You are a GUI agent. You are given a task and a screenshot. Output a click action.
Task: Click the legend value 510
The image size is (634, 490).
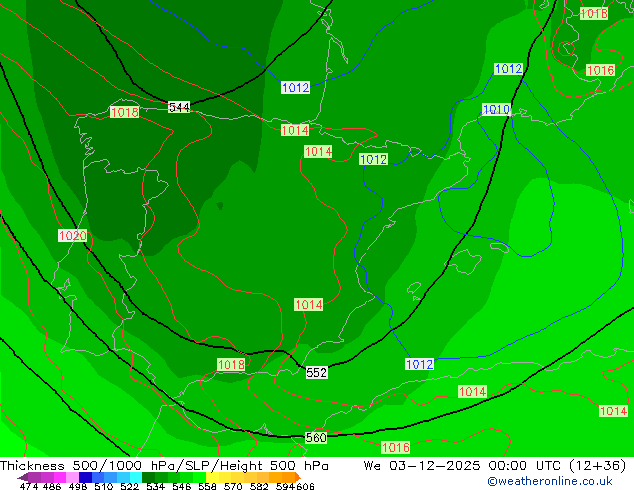point(104,486)
